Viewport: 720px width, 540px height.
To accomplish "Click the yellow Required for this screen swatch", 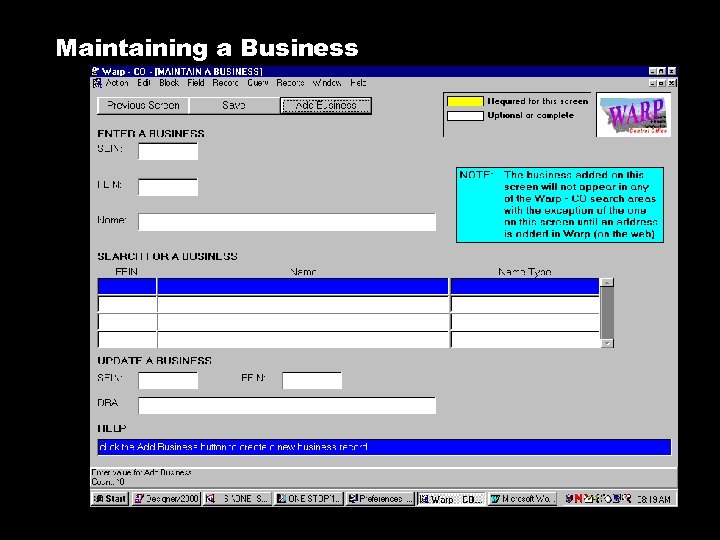I will pos(465,101).
